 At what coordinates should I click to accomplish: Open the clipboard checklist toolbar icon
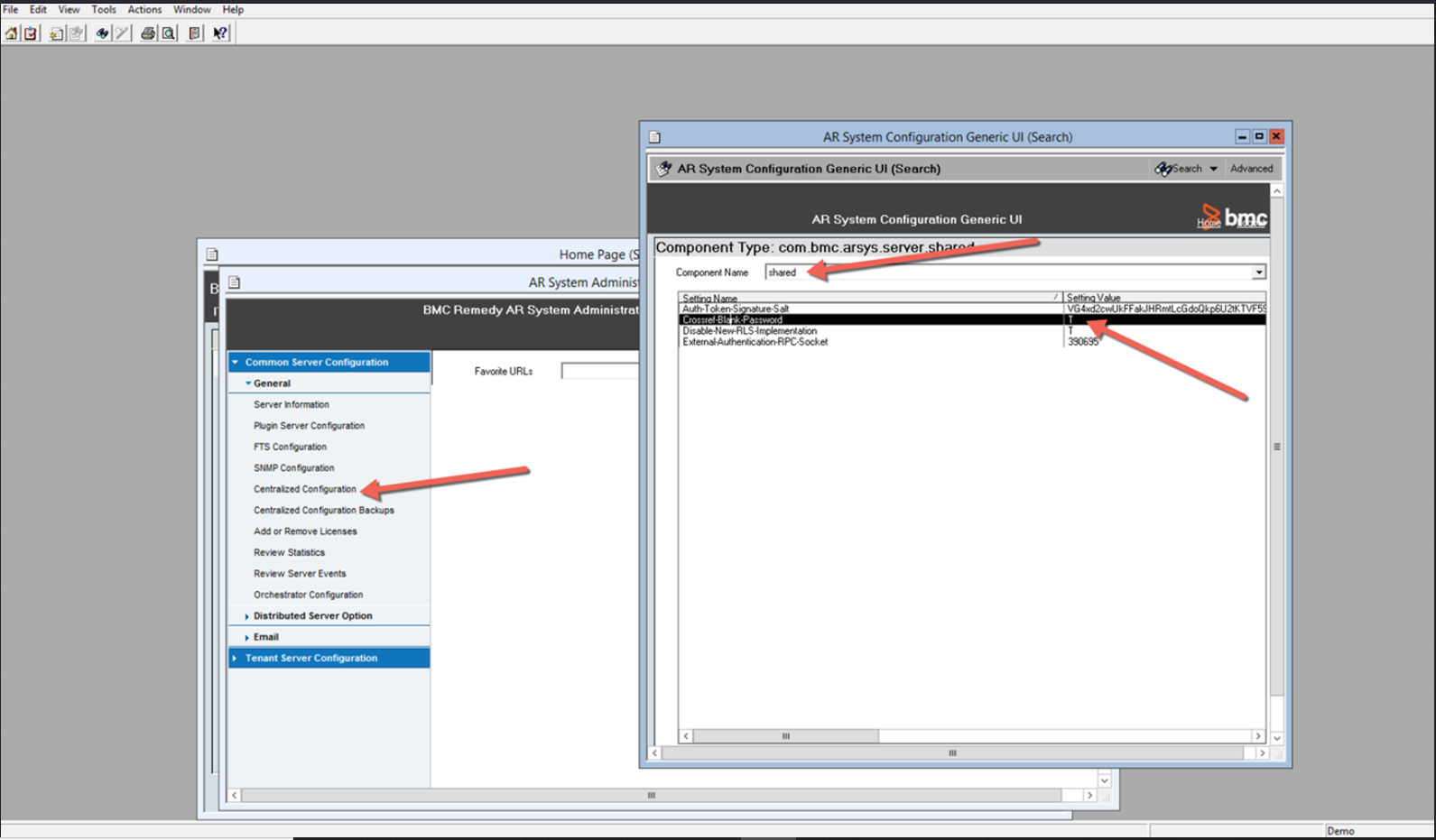32,33
